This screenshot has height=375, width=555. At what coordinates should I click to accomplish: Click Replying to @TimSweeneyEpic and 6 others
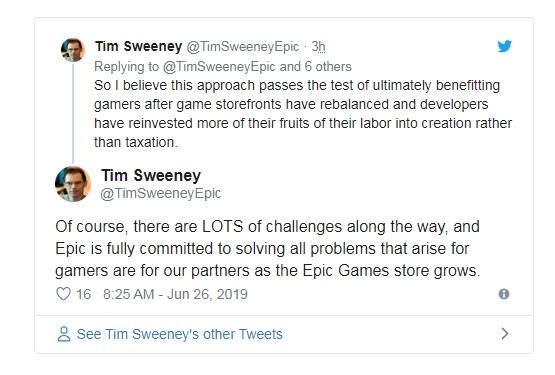223,67
